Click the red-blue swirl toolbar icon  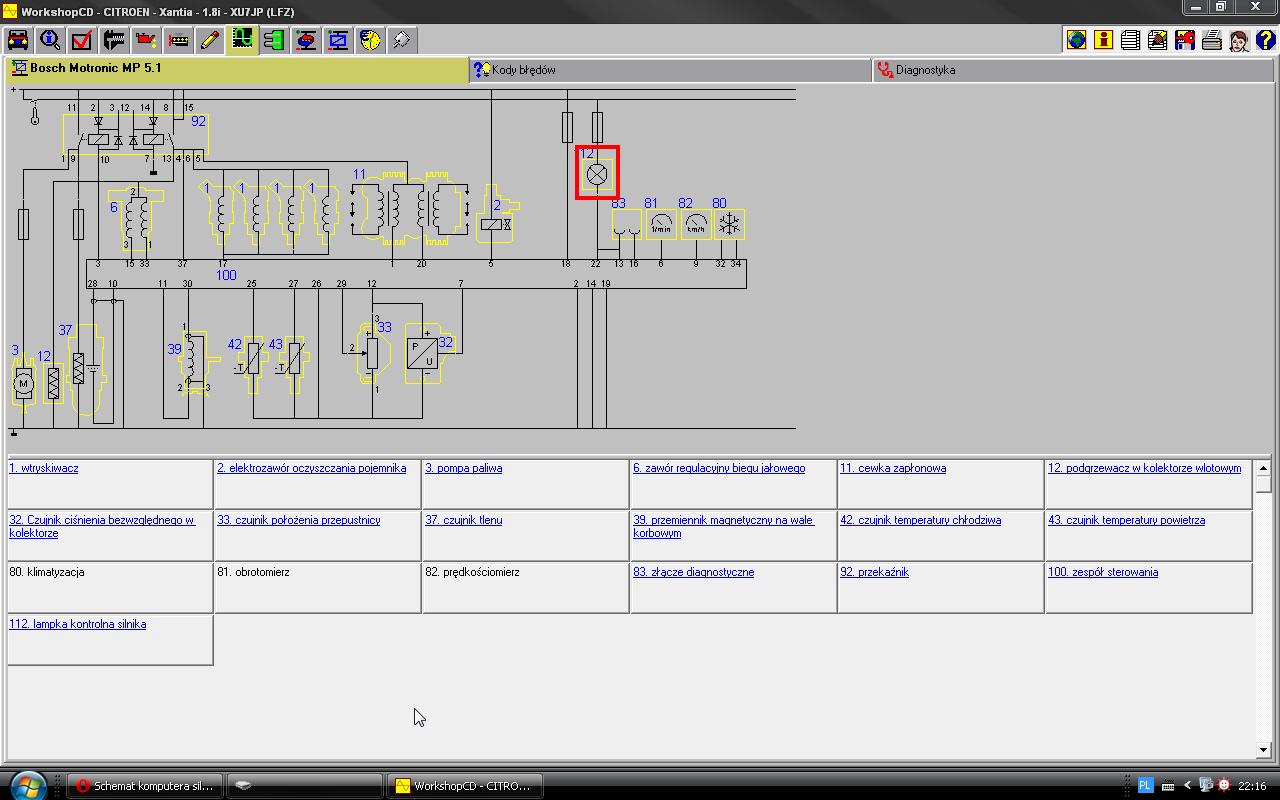click(306, 40)
